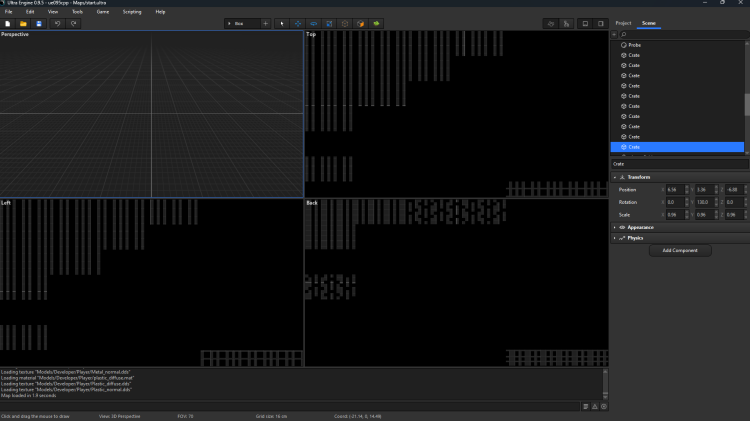The image size is (750, 421).
Task: Click the Top viewport label
Action: 311,34
